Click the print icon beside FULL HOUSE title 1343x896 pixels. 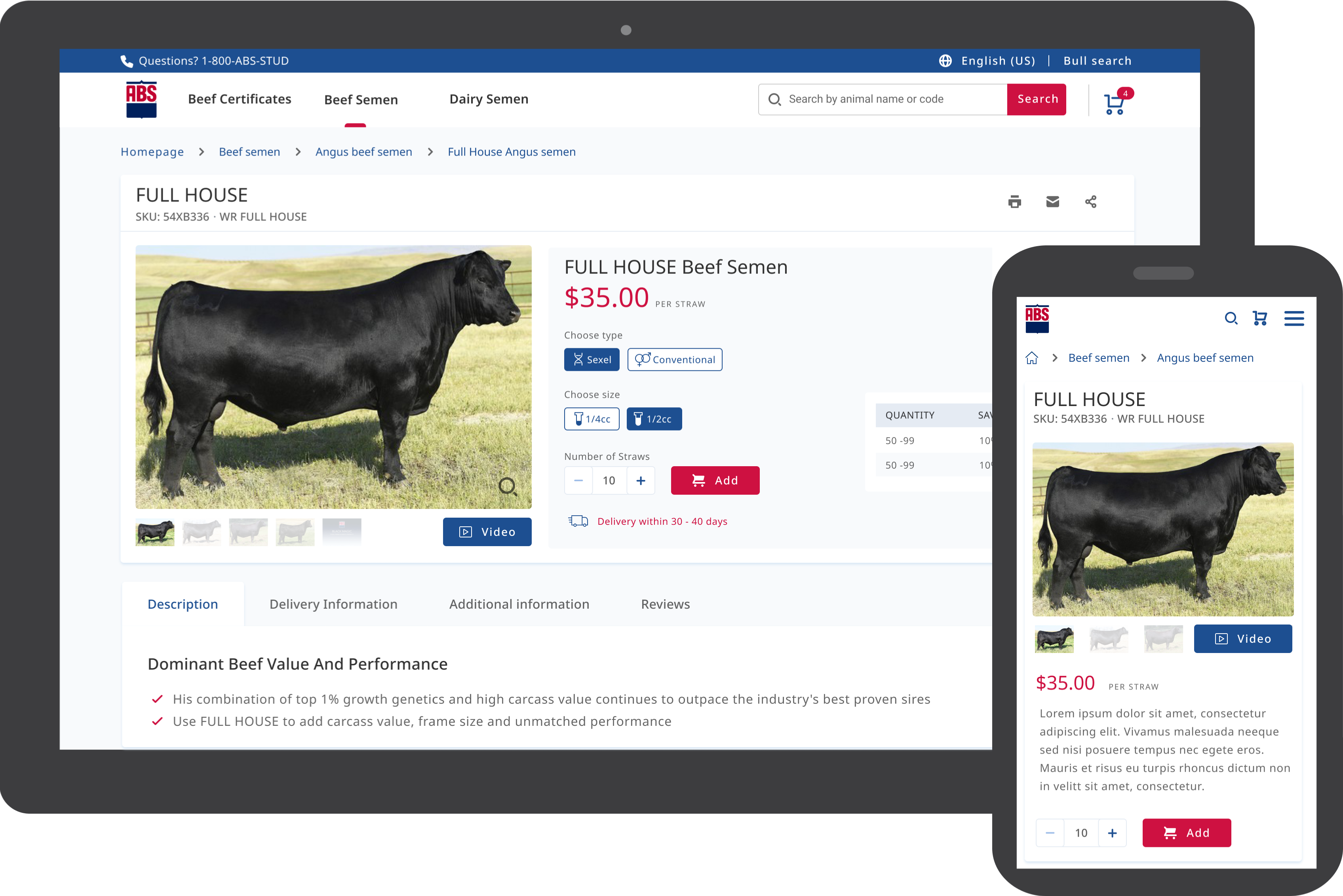click(x=1014, y=202)
